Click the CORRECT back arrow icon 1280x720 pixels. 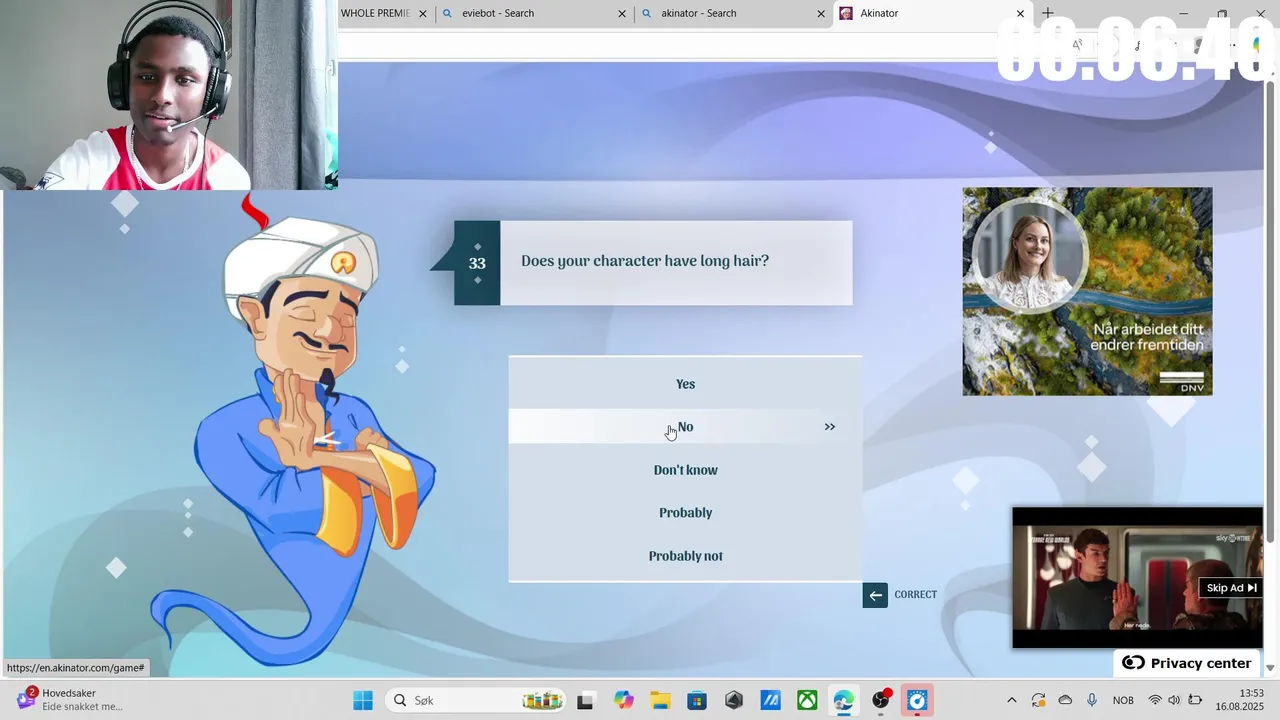(x=875, y=595)
